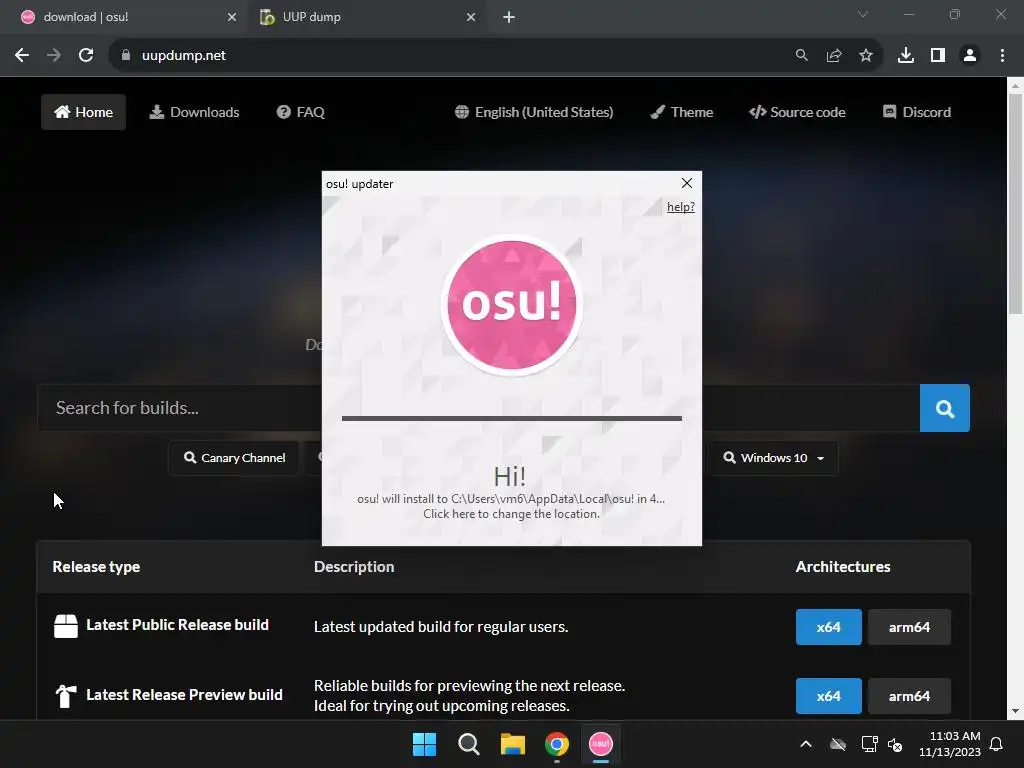
Task: Click the OneDrive cloud tray icon
Action: coord(838,744)
